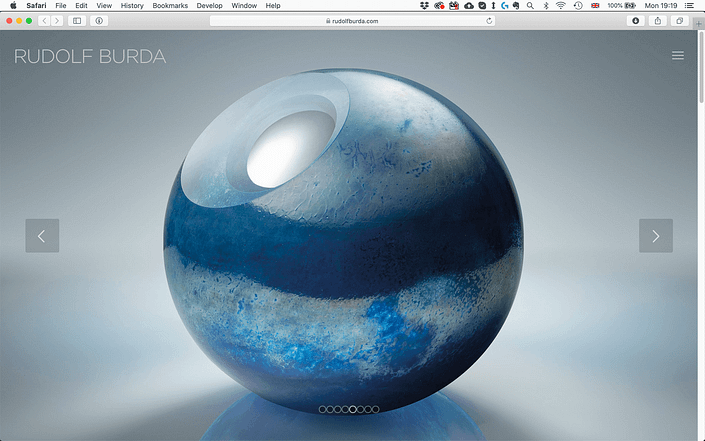Image resolution: width=705 pixels, height=441 pixels.
Task: Select the fourth slide indicator dot
Action: click(x=345, y=409)
